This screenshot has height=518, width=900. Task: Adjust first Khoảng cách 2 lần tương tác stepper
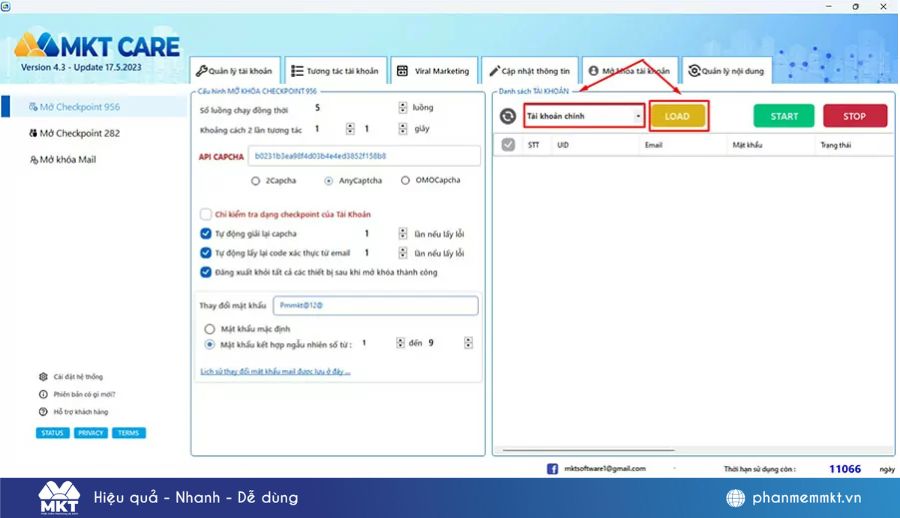pos(350,129)
